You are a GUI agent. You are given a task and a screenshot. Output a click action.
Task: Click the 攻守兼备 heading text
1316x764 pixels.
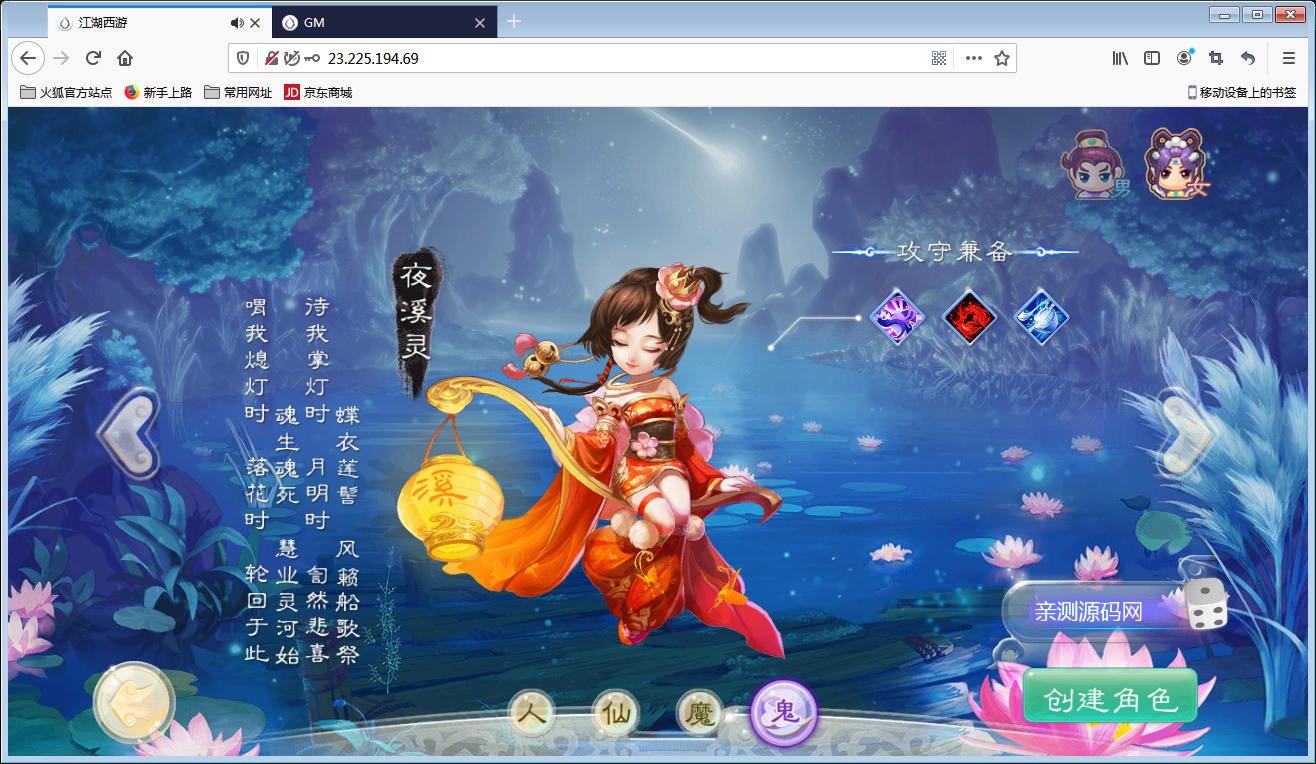click(x=955, y=252)
